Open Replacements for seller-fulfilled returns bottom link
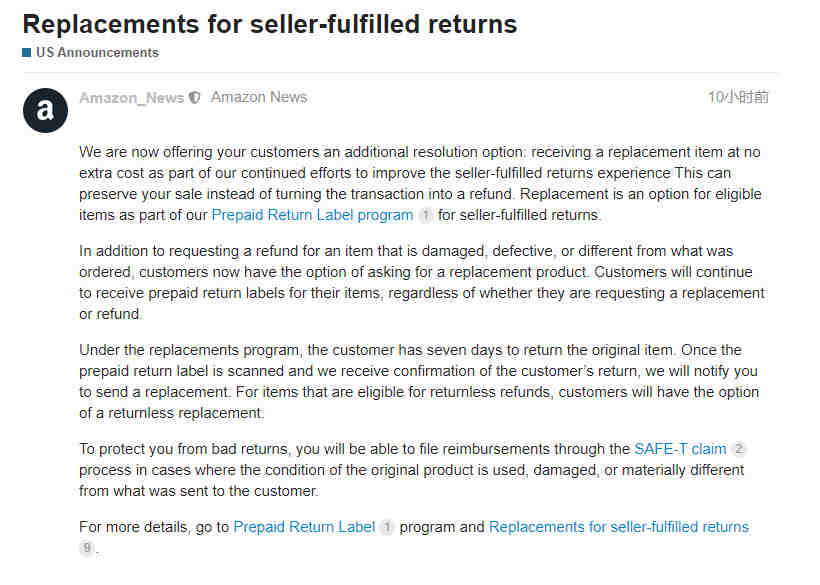The width and height of the screenshot is (820, 585). click(619, 527)
